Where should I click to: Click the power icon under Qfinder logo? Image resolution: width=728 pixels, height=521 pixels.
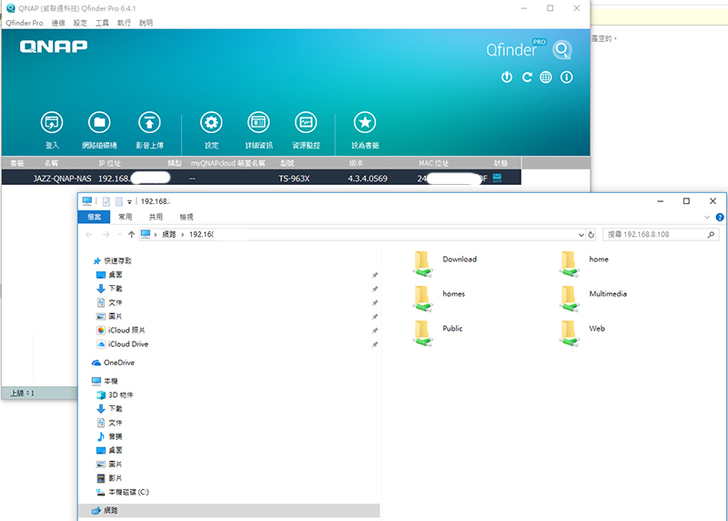(x=507, y=77)
